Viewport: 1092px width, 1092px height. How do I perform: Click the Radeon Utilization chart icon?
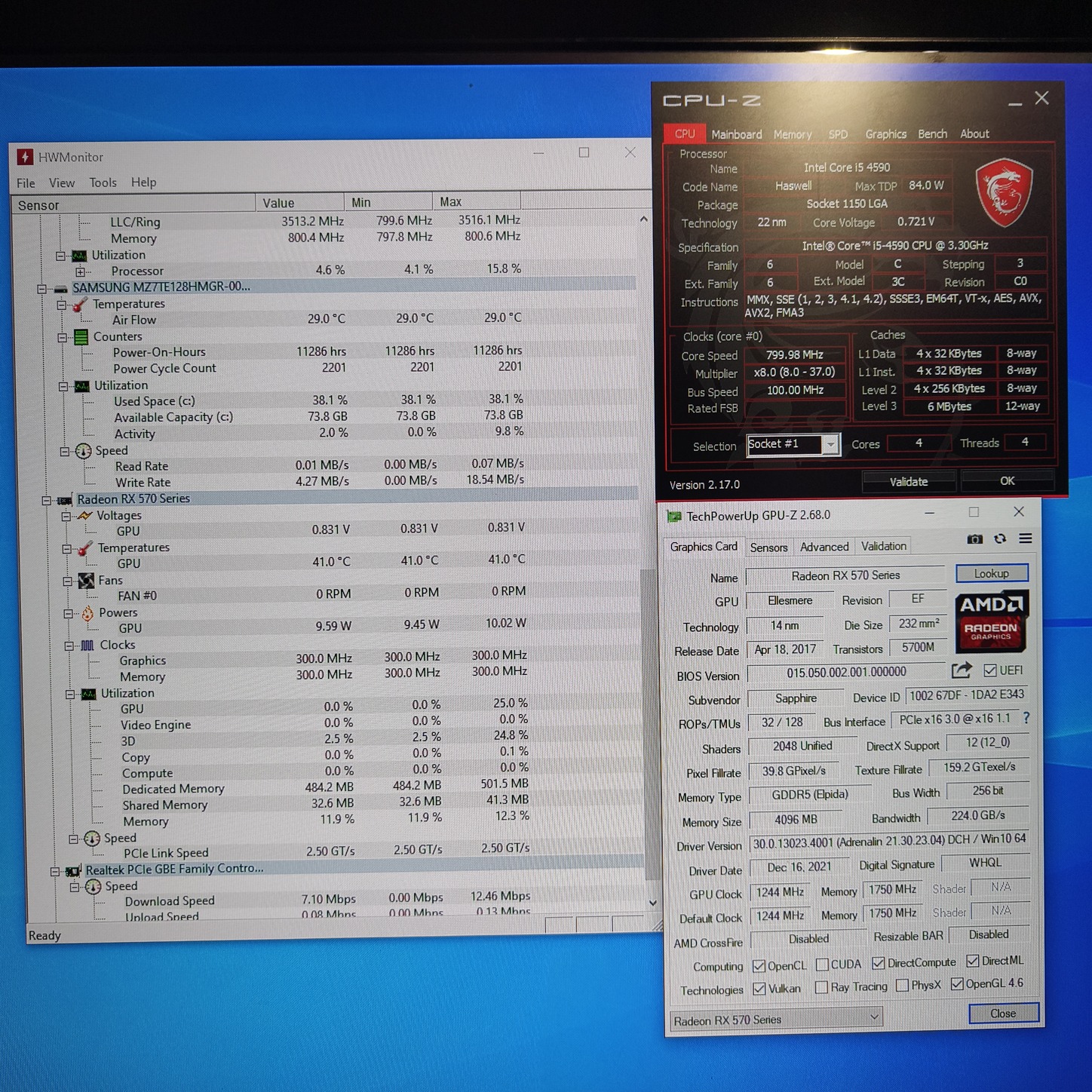(x=88, y=694)
